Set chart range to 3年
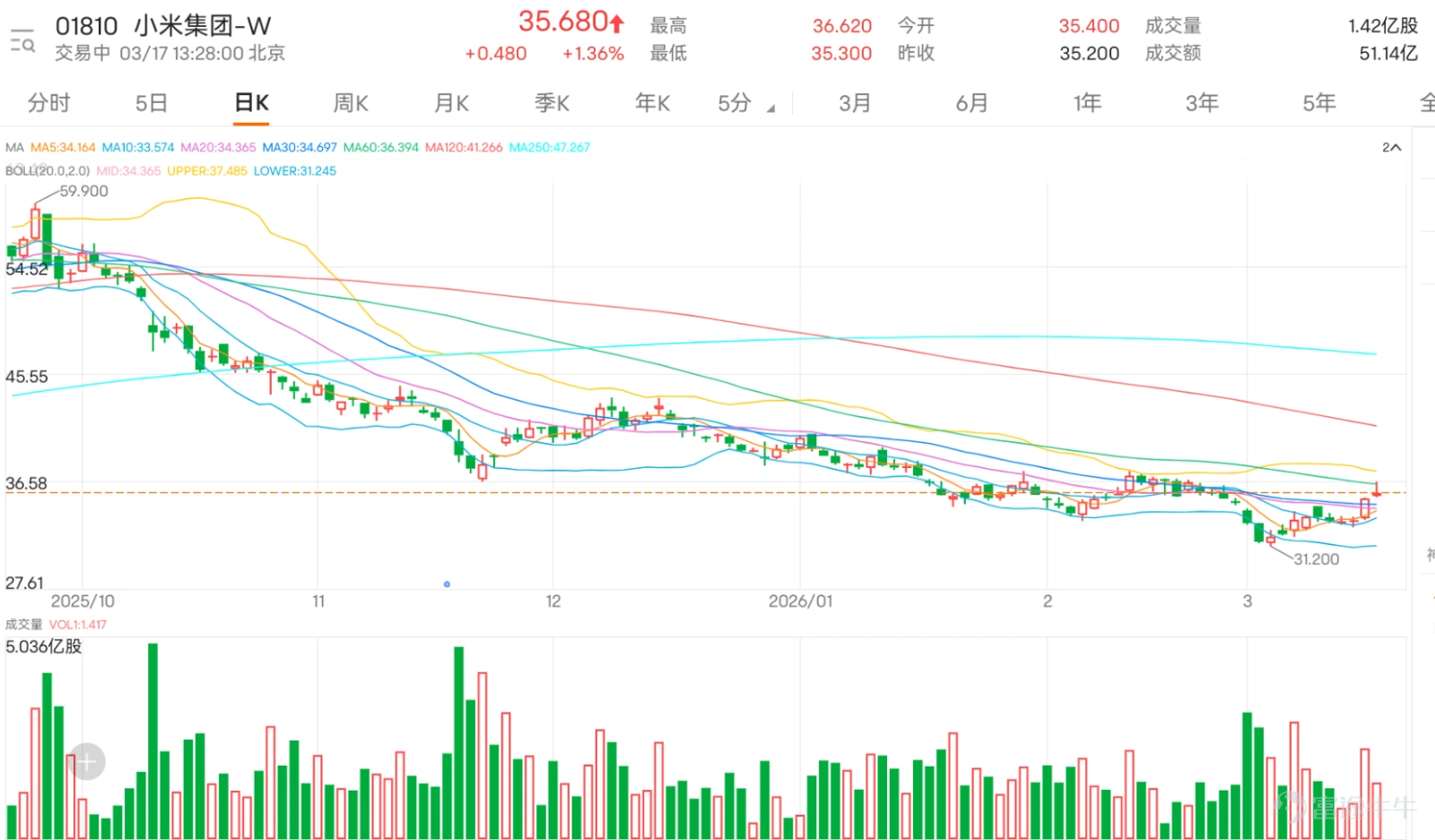The width and height of the screenshot is (1435, 840). pos(1202,103)
